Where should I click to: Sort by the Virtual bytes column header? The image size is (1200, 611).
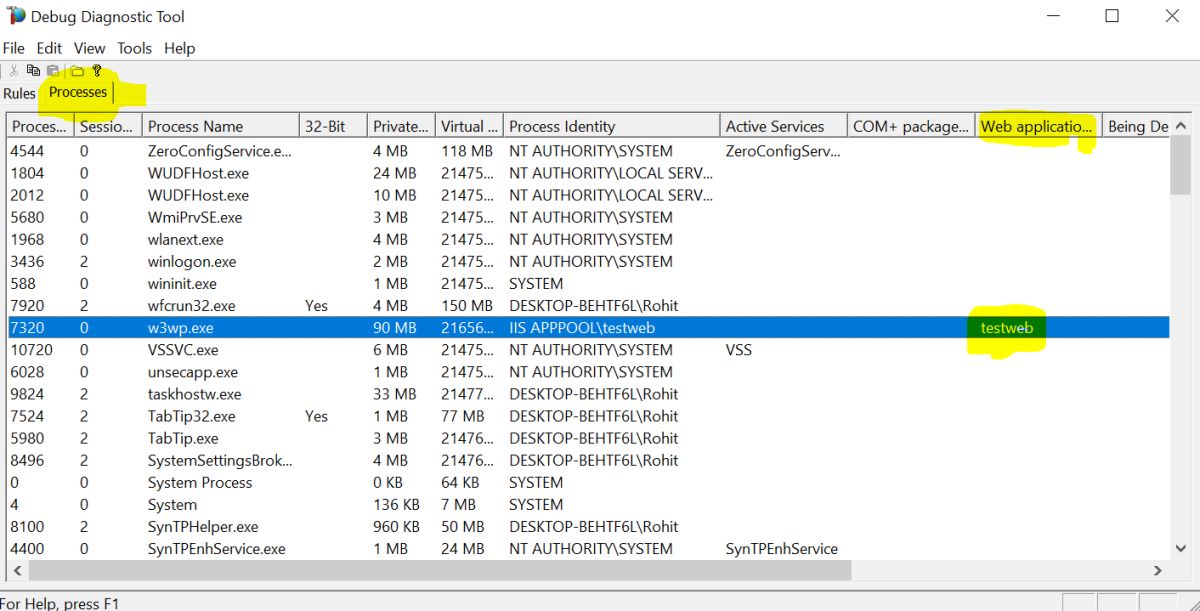(x=469, y=126)
